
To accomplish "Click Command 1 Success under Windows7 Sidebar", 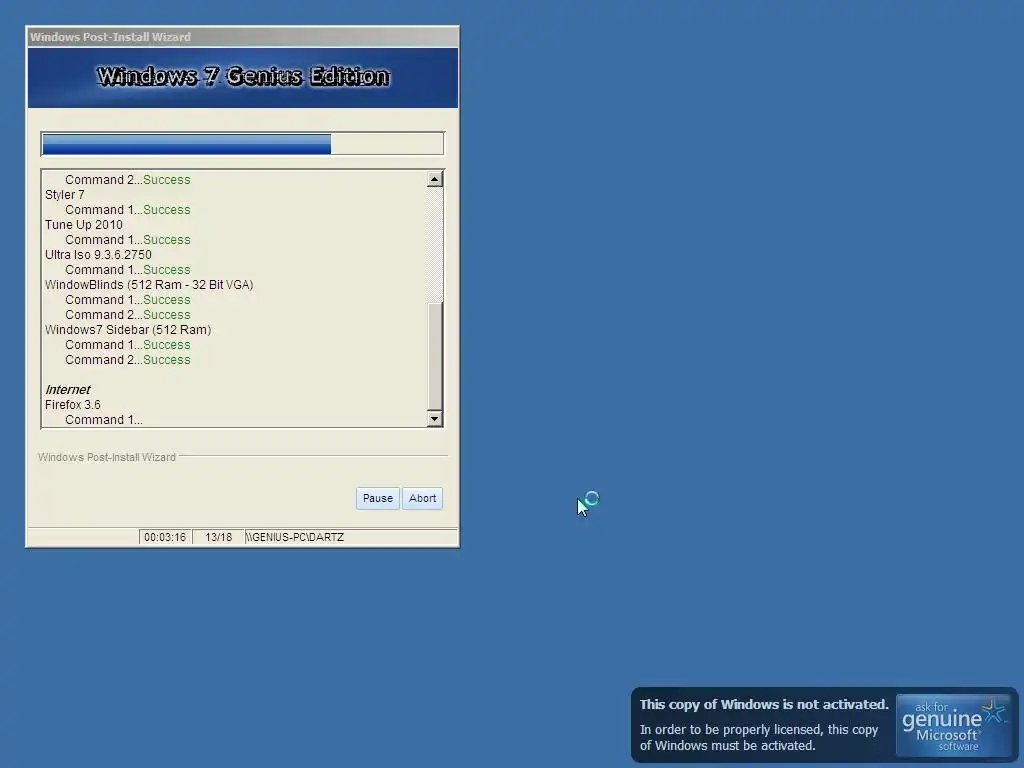I will [x=127, y=345].
